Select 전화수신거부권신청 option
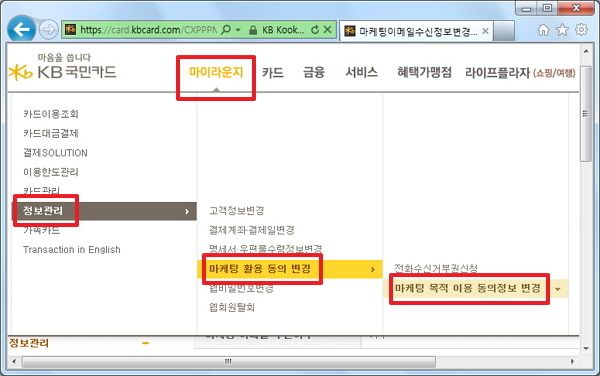This screenshot has height=376, width=600. [436, 268]
